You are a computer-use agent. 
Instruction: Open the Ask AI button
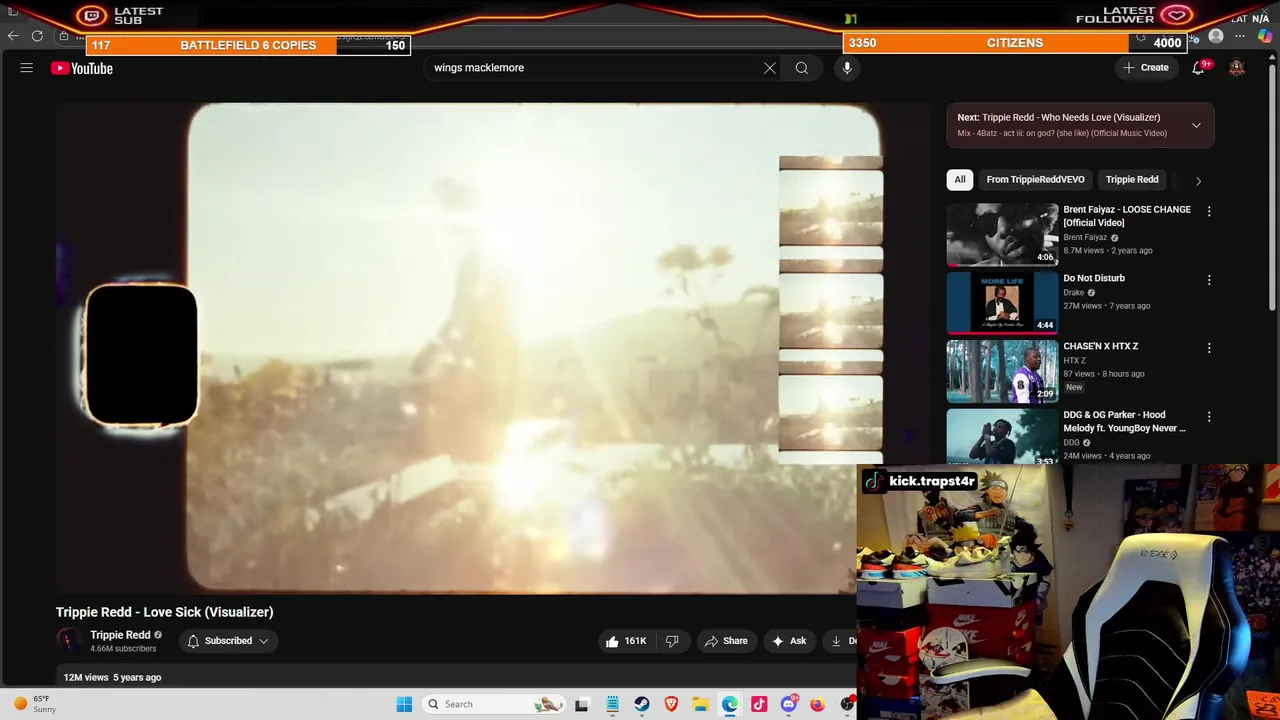789,641
